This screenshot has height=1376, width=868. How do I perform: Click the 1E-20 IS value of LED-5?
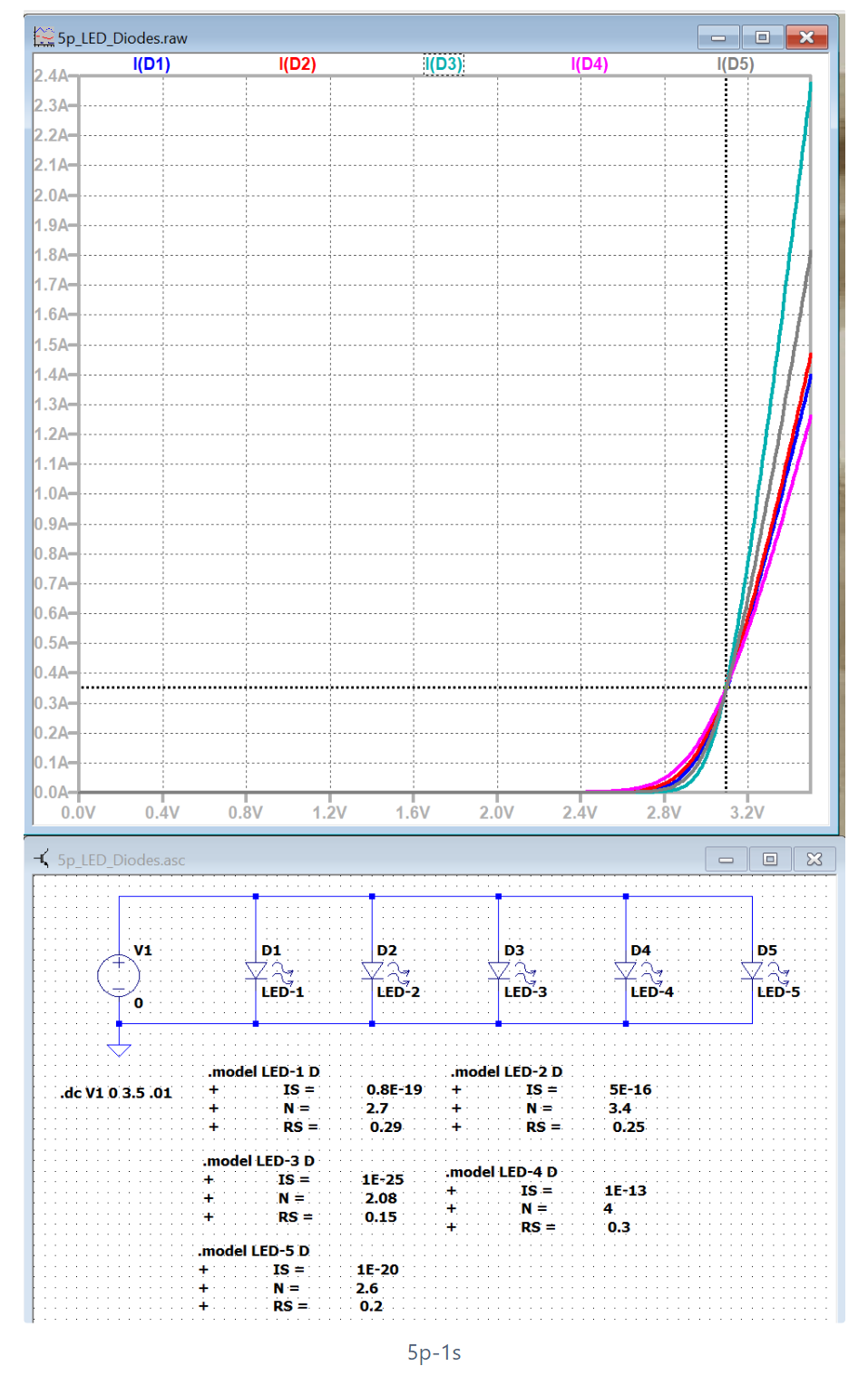coord(377,1269)
